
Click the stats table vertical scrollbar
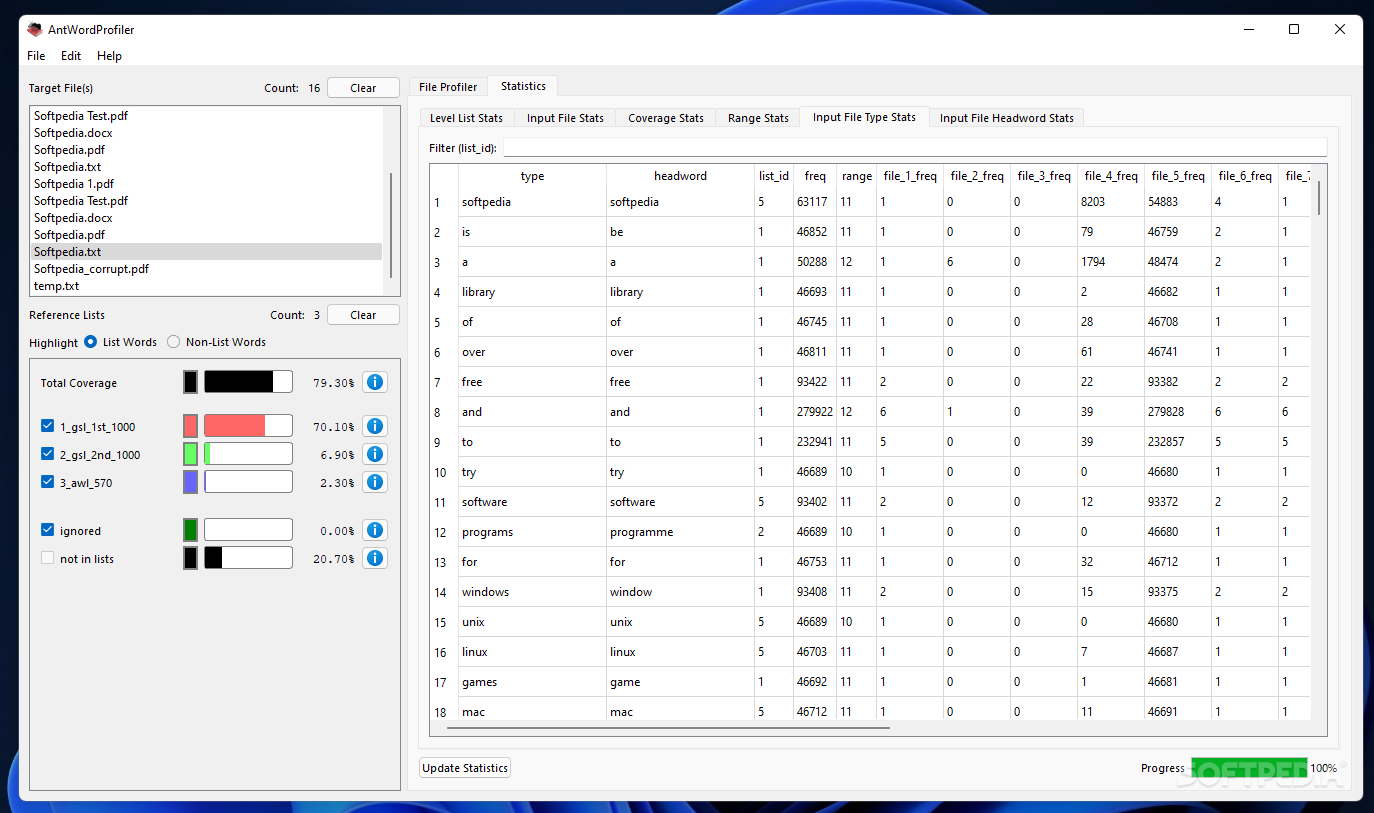(x=1319, y=197)
